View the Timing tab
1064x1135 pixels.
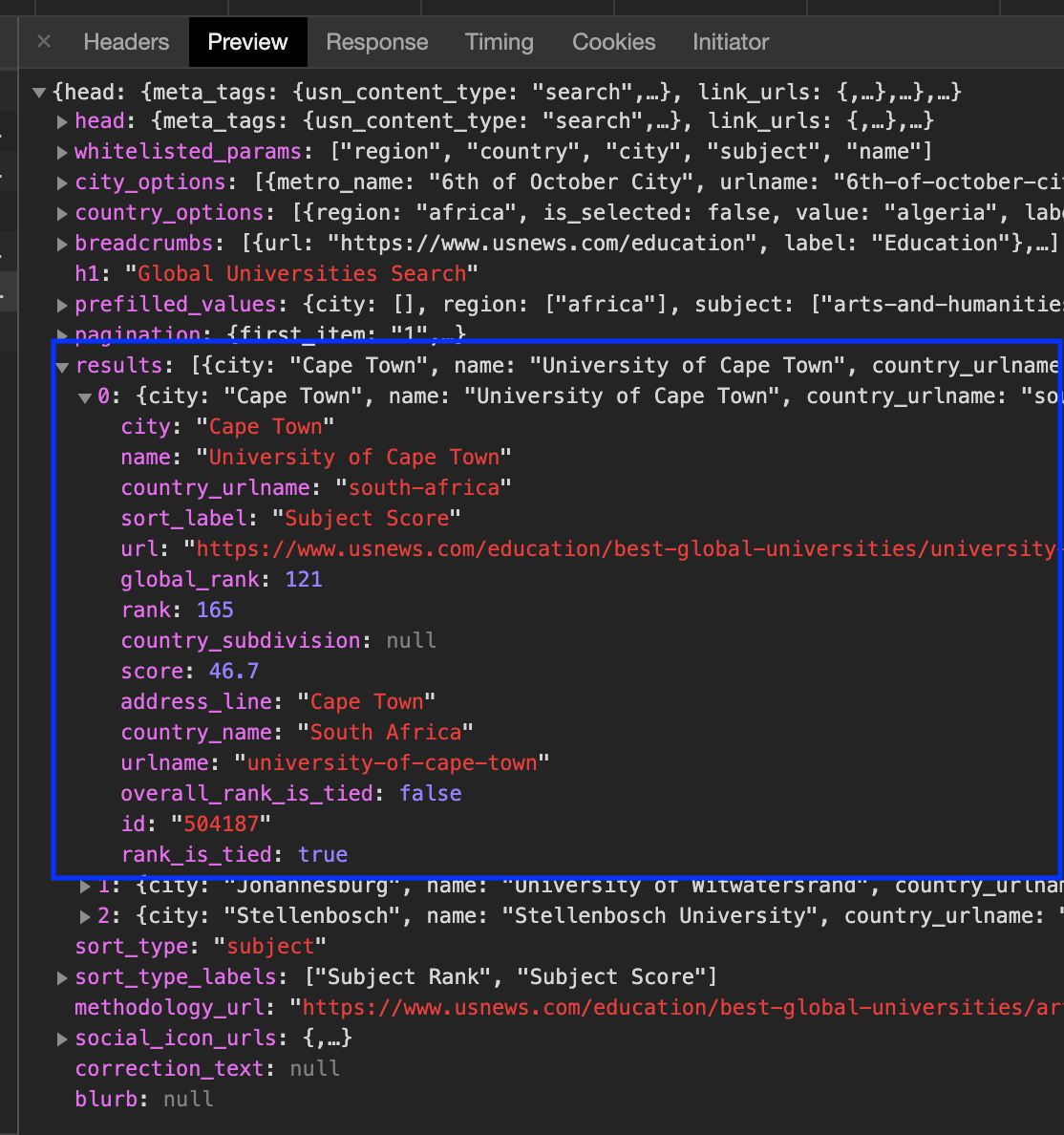coord(499,42)
